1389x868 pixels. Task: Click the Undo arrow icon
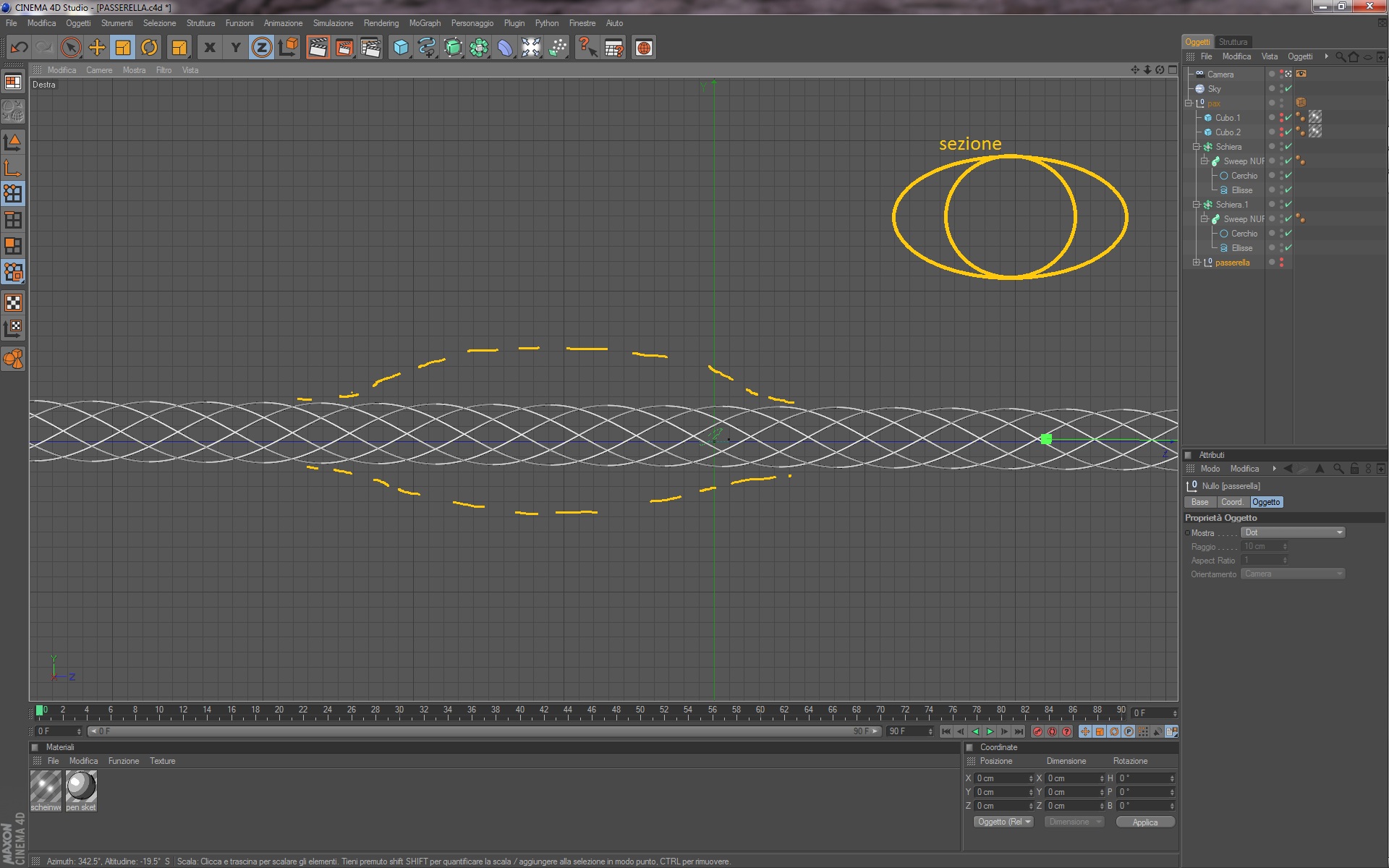click(19, 48)
